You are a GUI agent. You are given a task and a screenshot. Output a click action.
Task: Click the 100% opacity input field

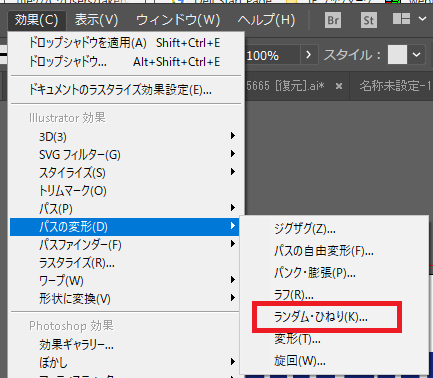coord(273,55)
